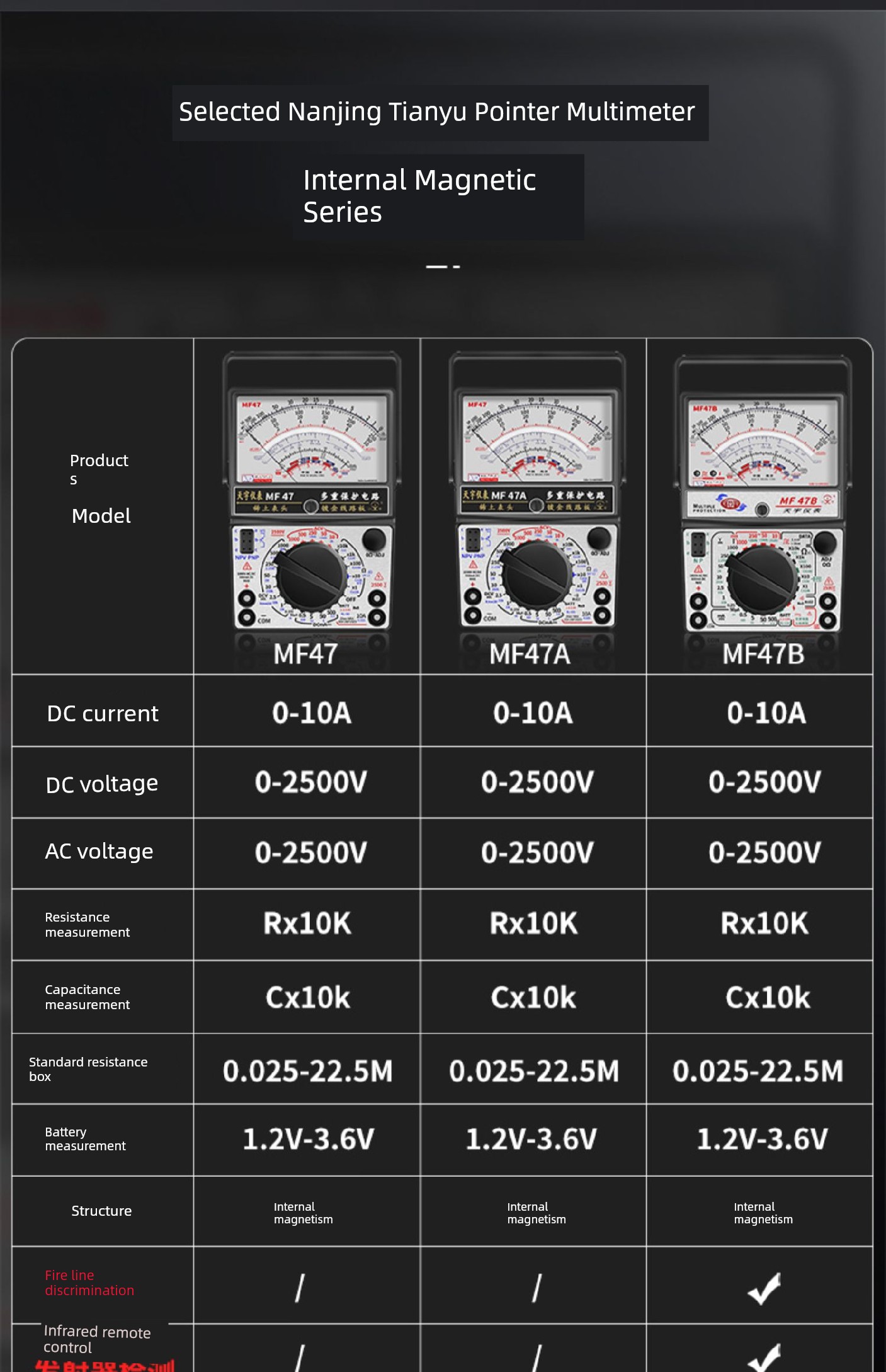Click the 'Resistance measurement' row label
This screenshot has height=1372, width=886.
point(88,924)
